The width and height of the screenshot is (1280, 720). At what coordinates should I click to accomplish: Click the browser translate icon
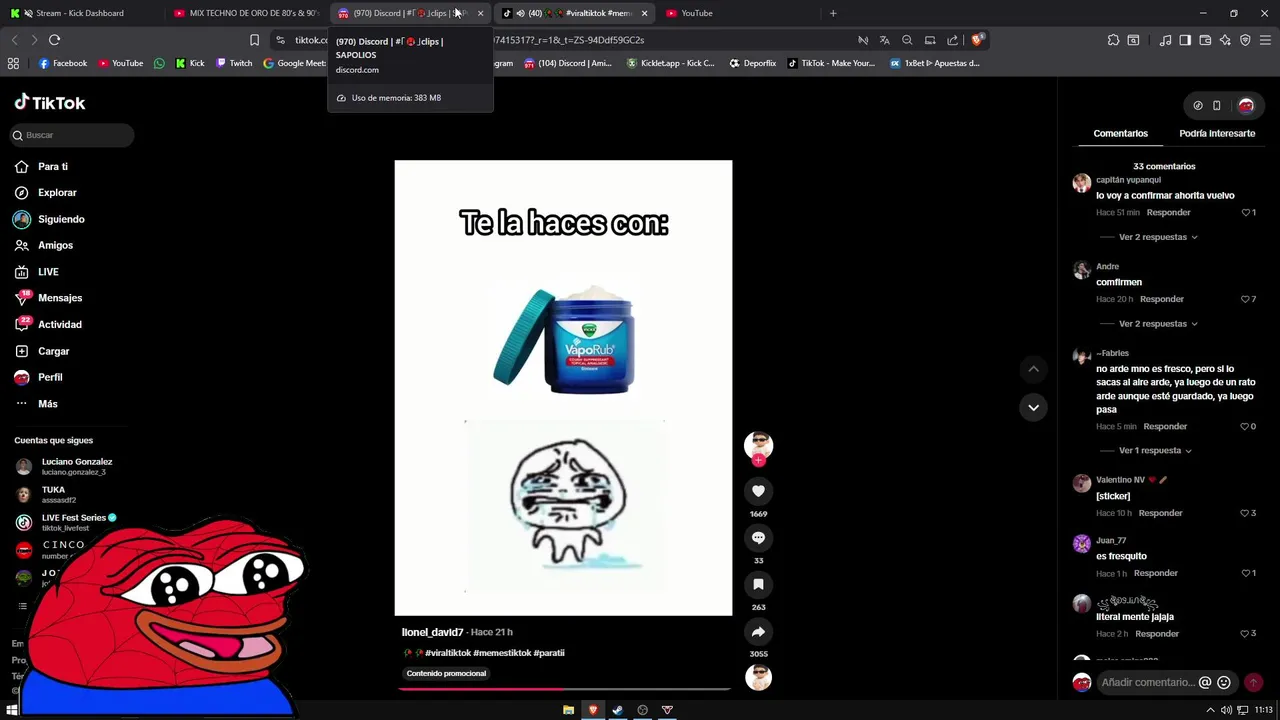point(884,40)
